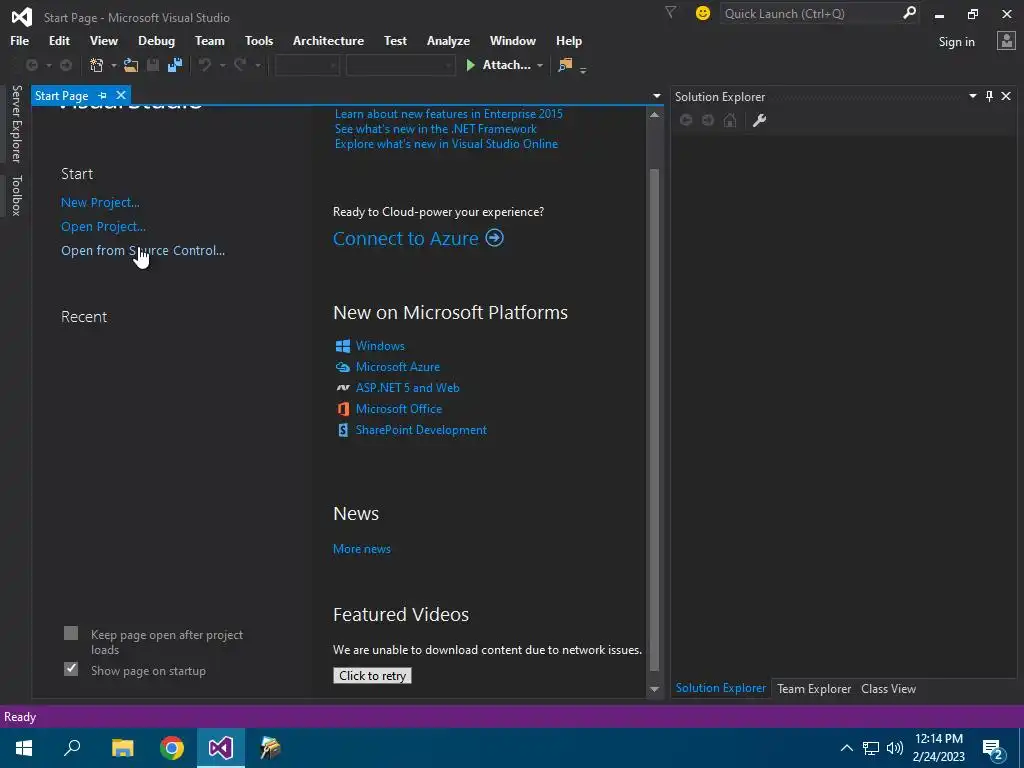Open the solution configurations combo box

[x=307, y=65]
